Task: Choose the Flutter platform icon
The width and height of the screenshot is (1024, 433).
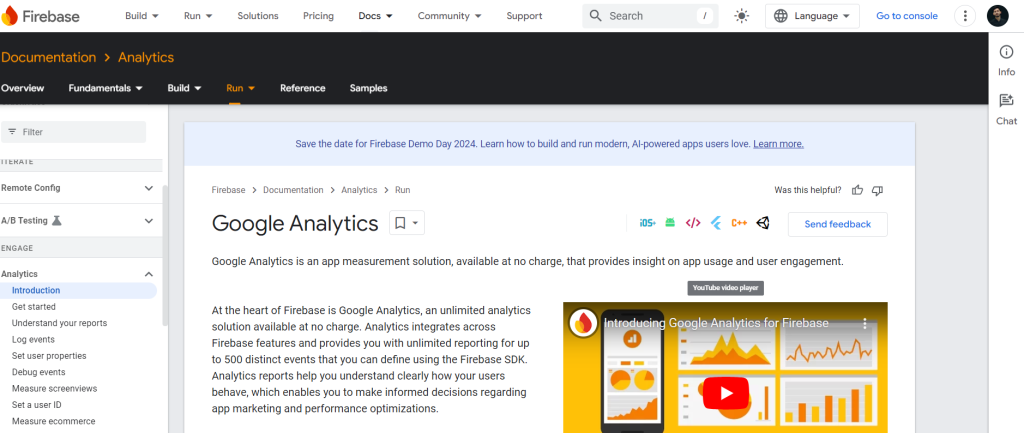Action: click(716, 223)
